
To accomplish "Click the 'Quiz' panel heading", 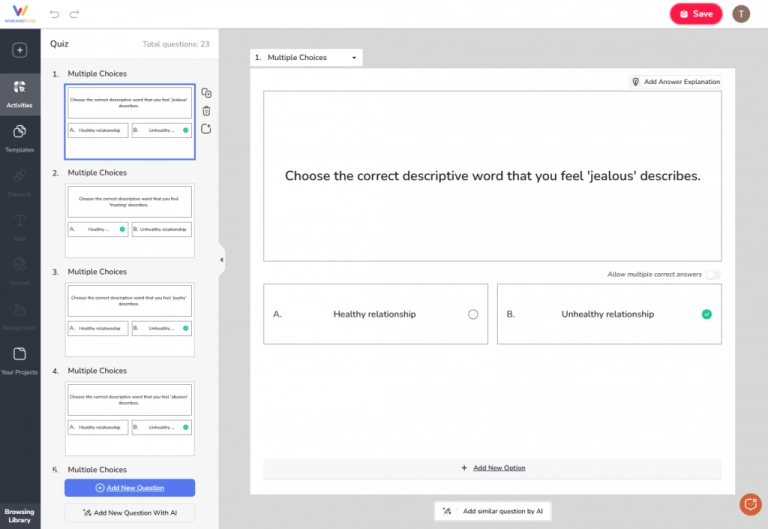I will click(x=59, y=44).
